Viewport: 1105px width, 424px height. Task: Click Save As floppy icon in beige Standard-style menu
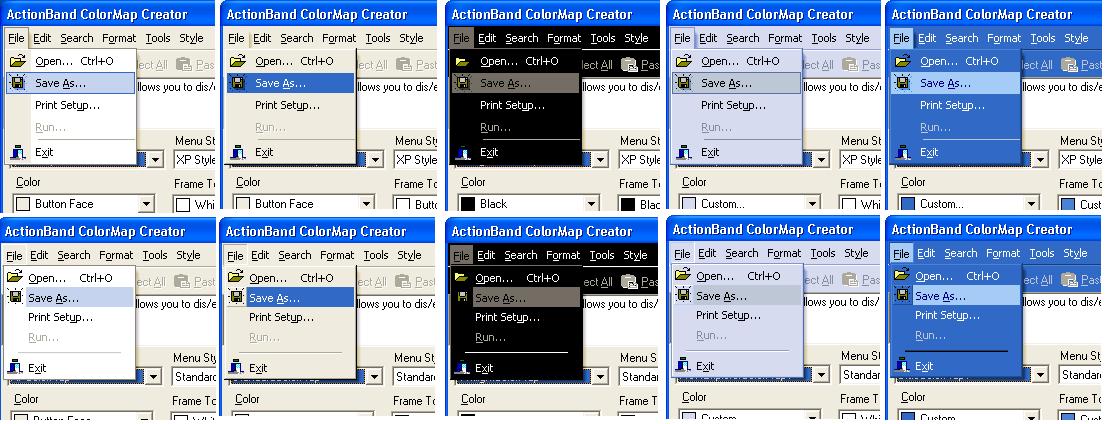236,298
